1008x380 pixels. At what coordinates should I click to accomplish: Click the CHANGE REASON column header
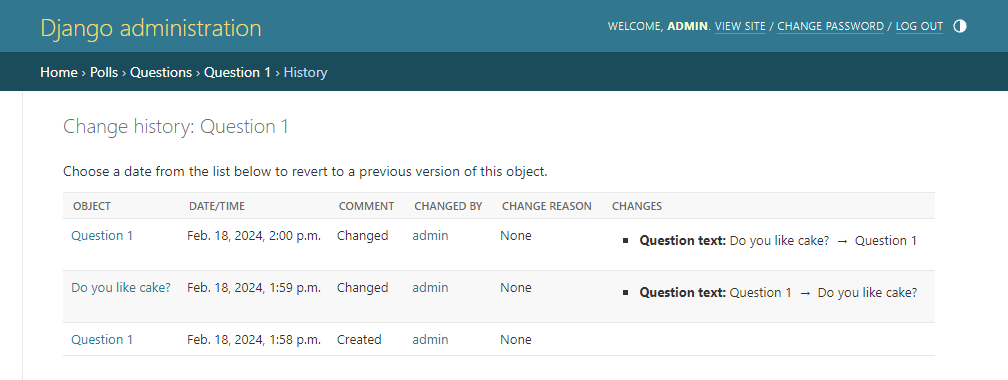546,206
